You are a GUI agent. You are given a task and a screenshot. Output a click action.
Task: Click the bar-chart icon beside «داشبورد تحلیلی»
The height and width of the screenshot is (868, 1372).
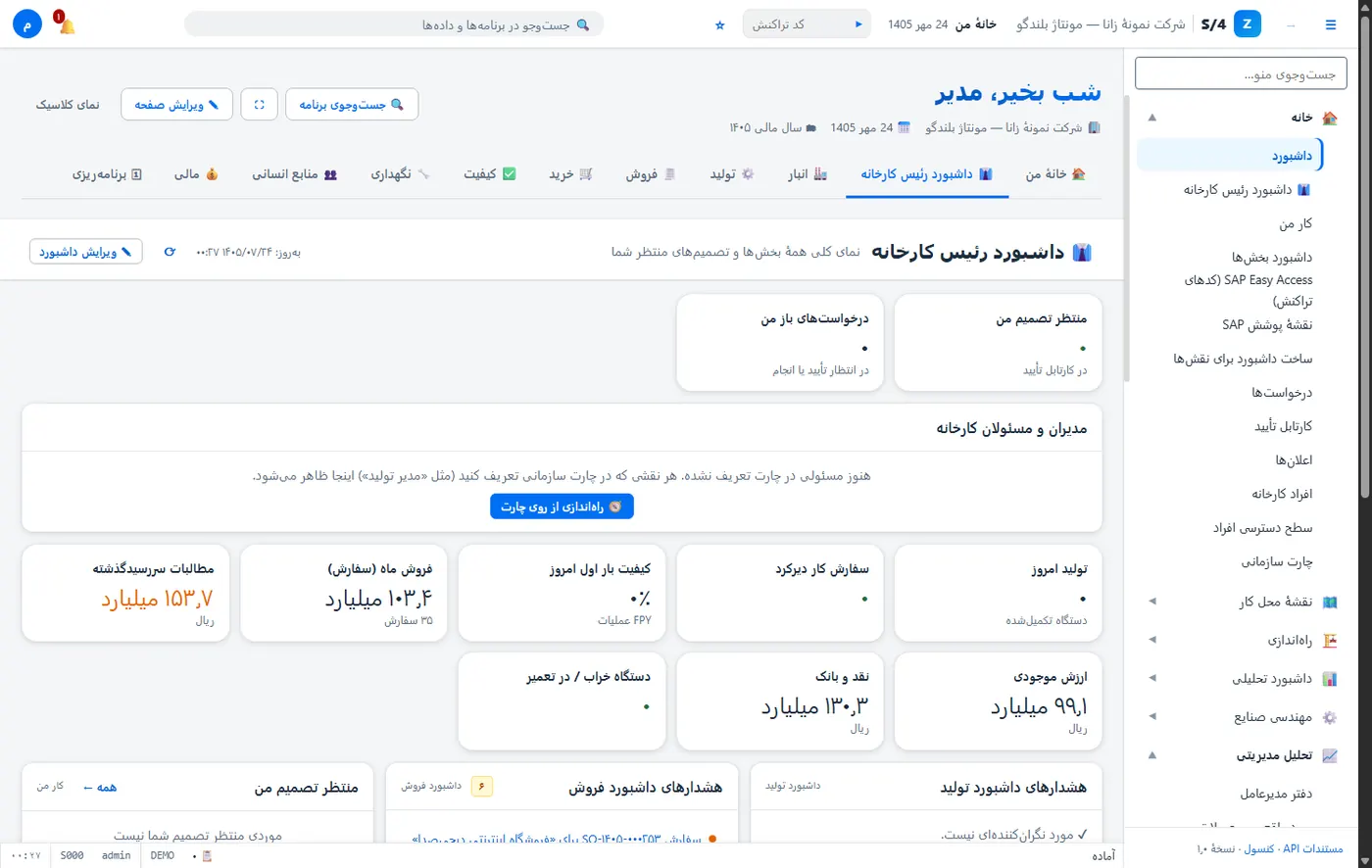(1330, 678)
